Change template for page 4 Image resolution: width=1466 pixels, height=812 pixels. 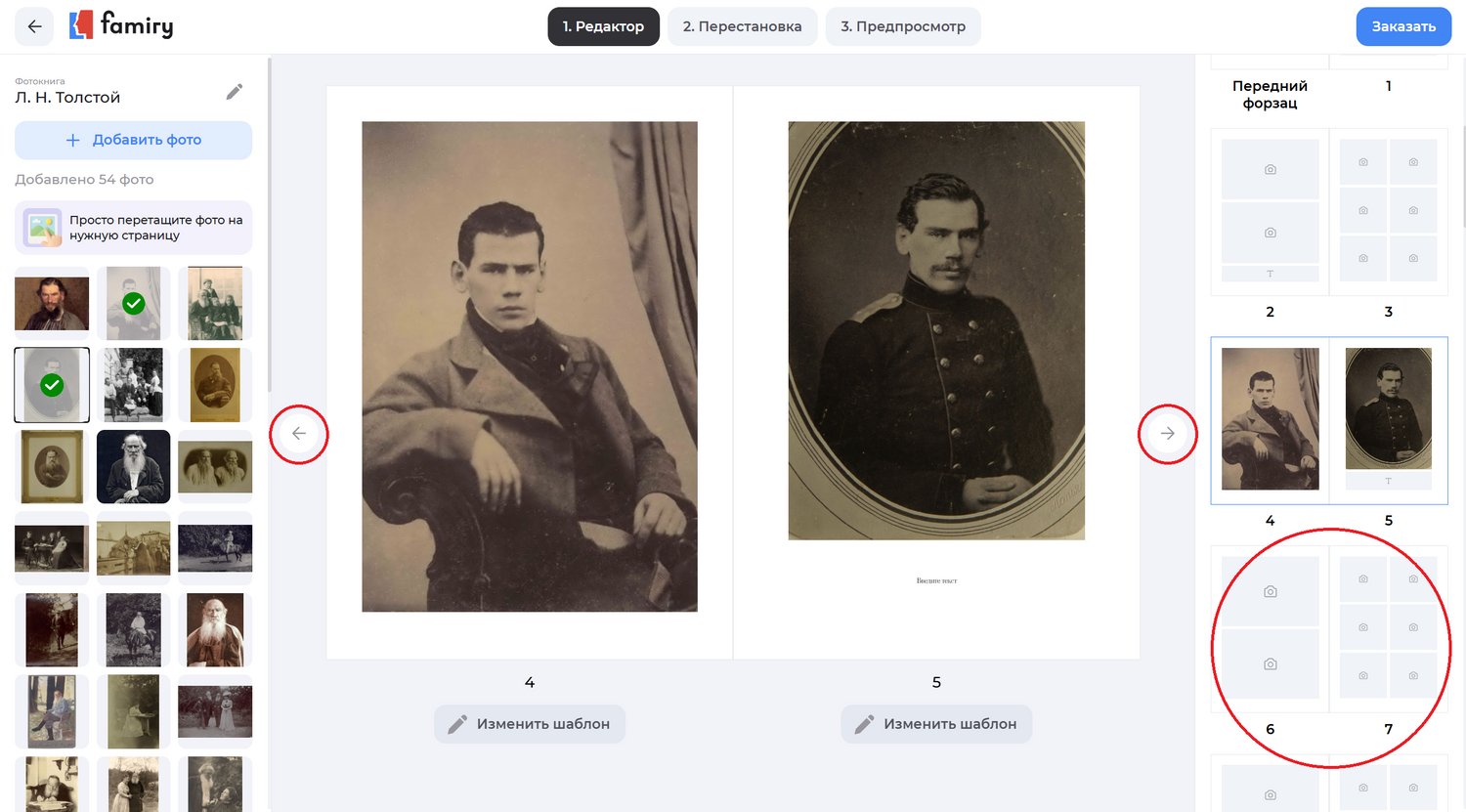point(529,724)
